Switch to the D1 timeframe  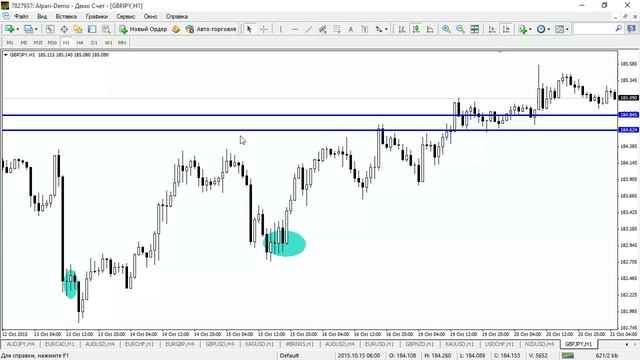click(x=94, y=42)
